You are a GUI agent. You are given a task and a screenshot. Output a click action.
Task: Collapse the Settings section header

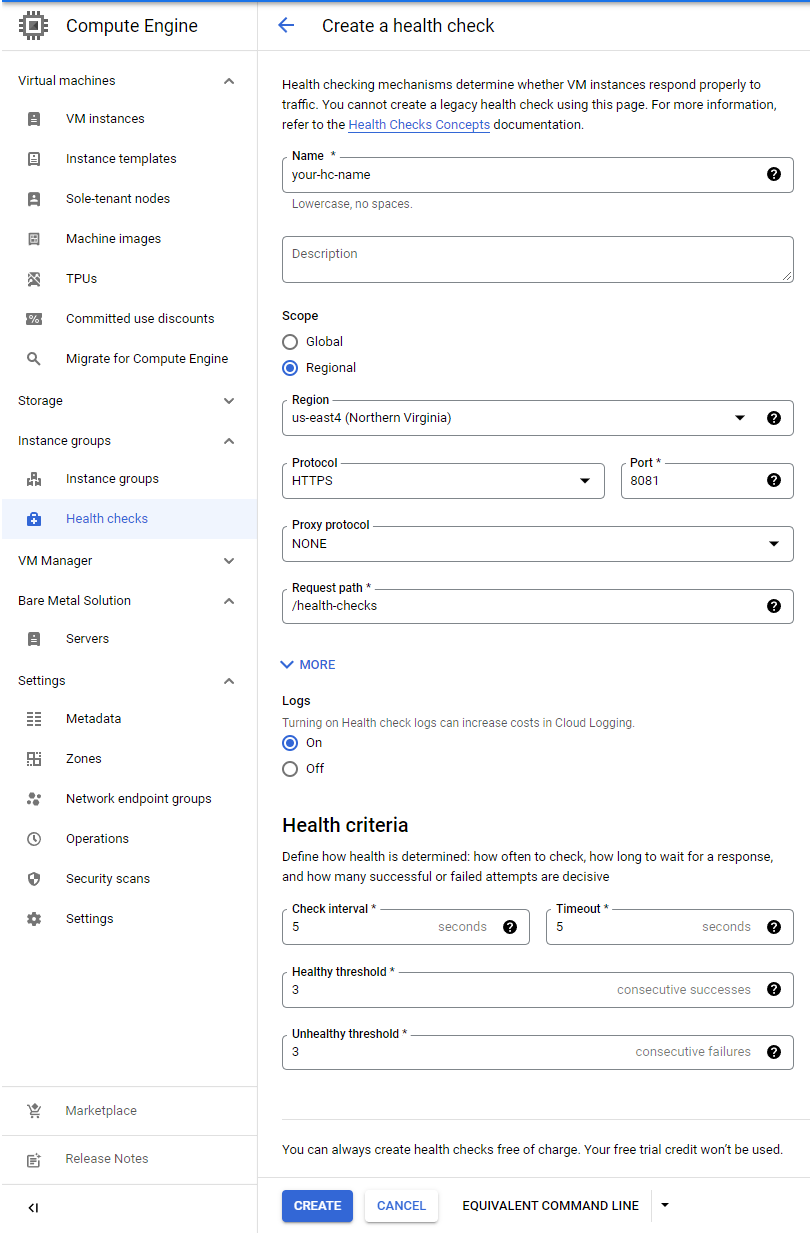[229, 681]
